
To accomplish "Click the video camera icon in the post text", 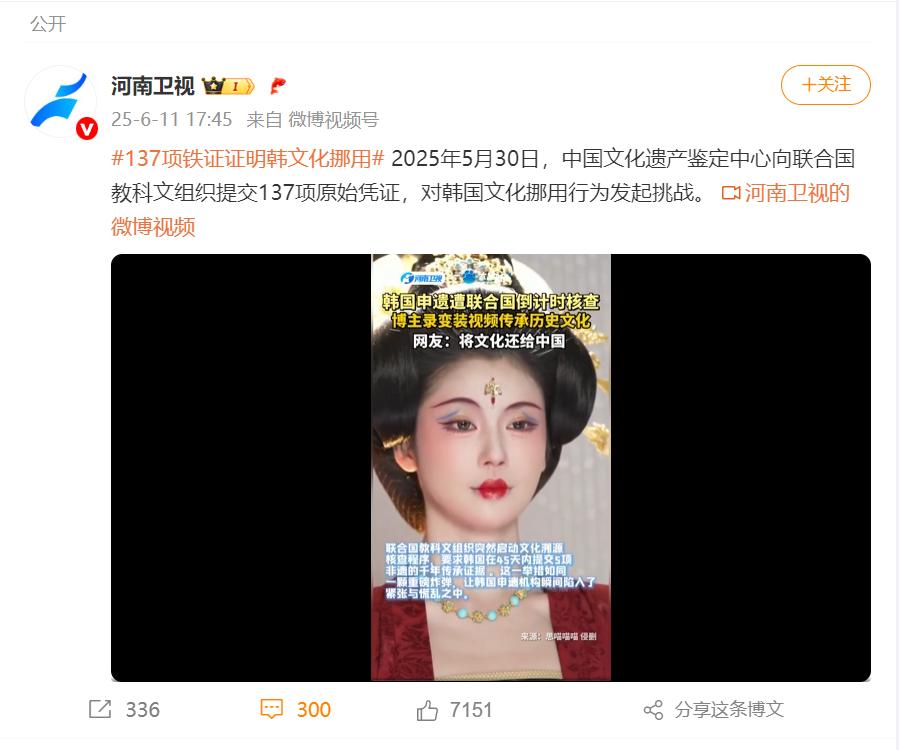I will click(730, 193).
